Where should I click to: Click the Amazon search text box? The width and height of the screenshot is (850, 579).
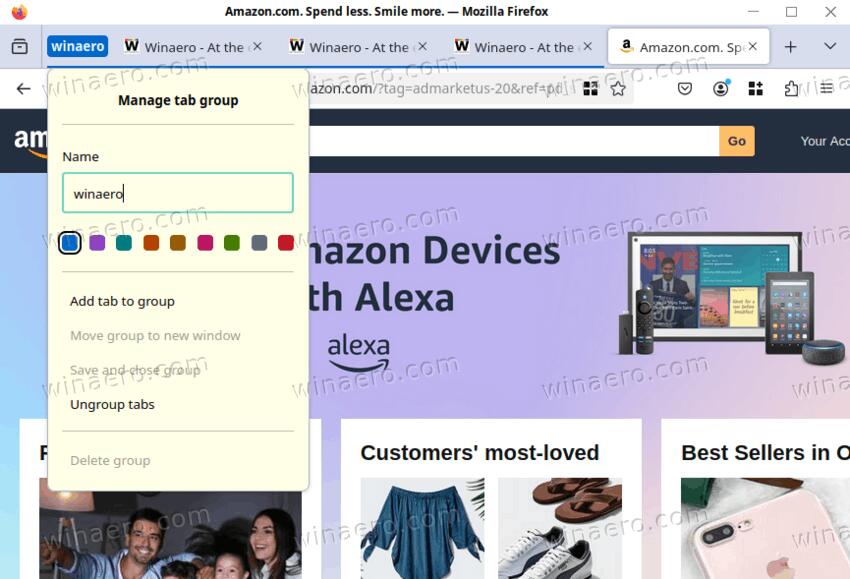[514, 141]
